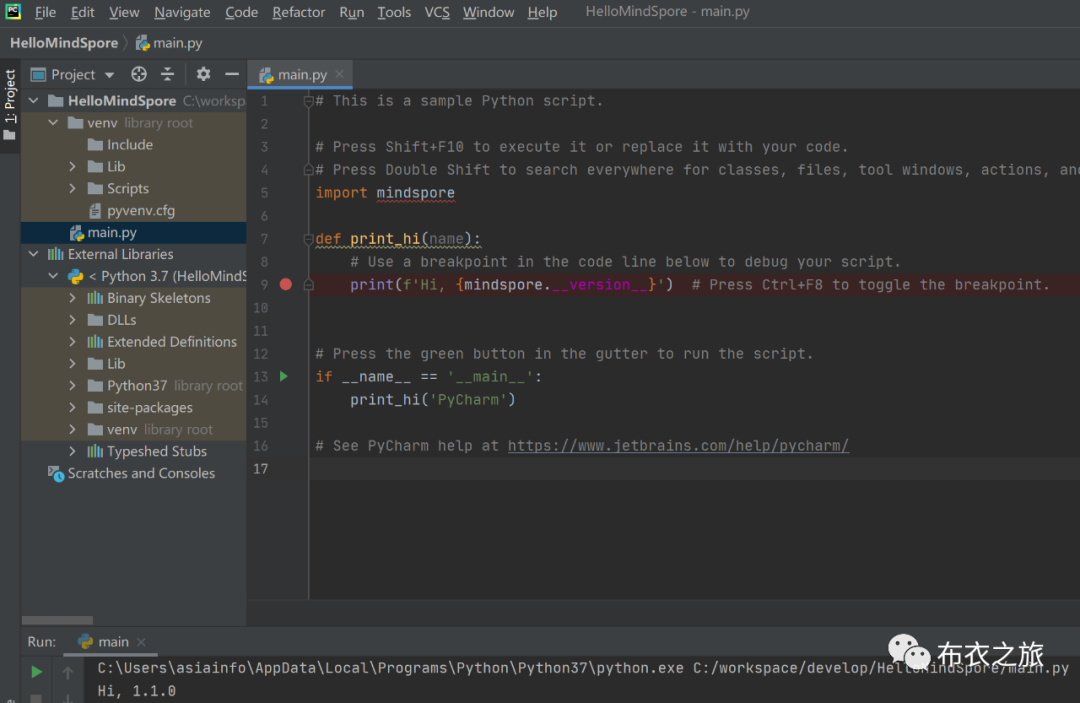The width and height of the screenshot is (1080, 703).
Task: Click the locate/select opened file icon
Action: click(139, 74)
